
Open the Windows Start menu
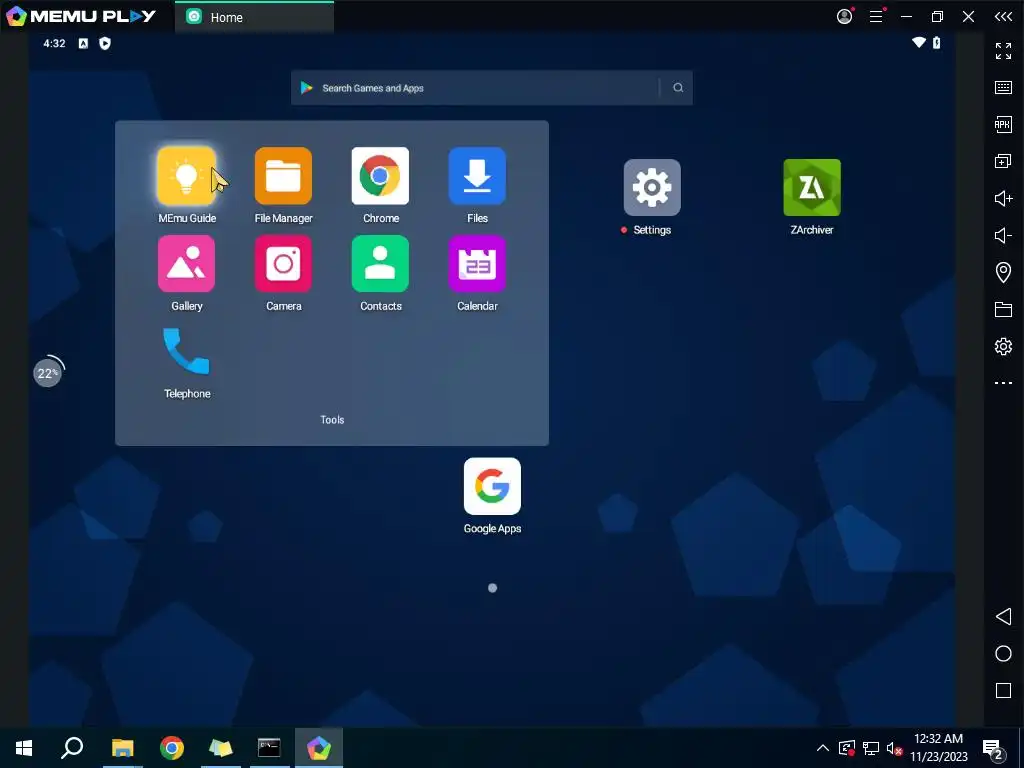coord(24,748)
